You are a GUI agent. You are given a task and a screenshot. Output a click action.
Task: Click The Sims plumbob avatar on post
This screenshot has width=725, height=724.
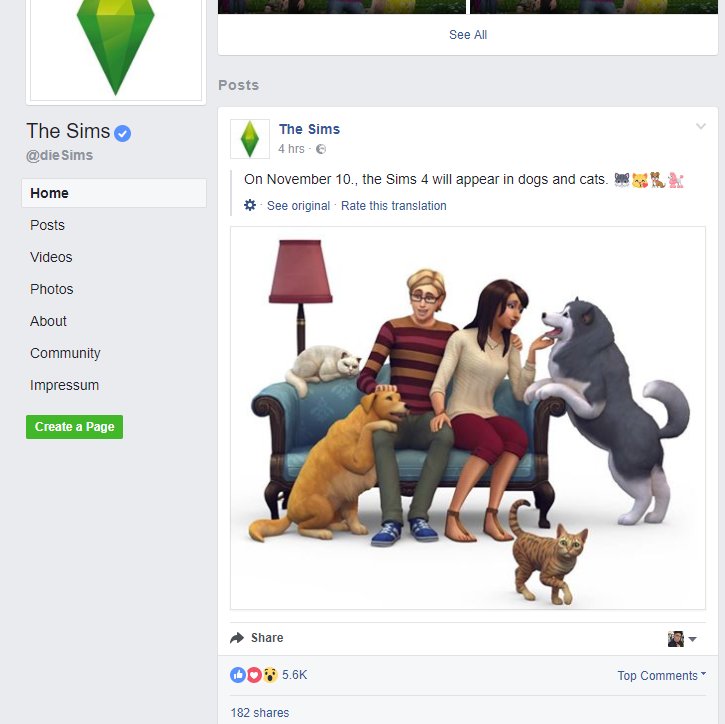[x=250, y=139]
